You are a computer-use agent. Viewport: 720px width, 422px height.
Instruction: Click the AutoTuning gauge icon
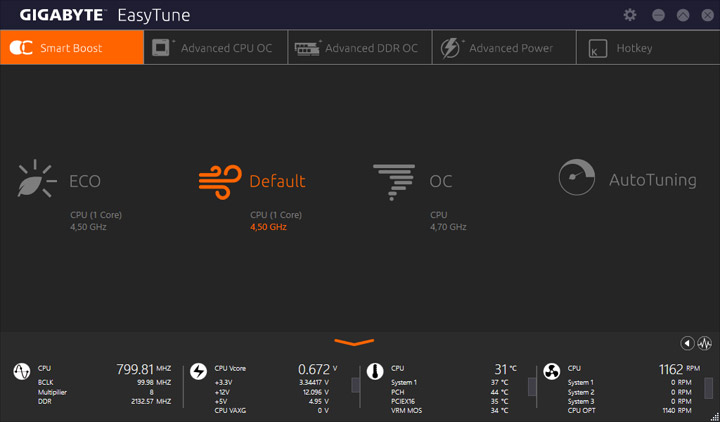click(577, 177)
